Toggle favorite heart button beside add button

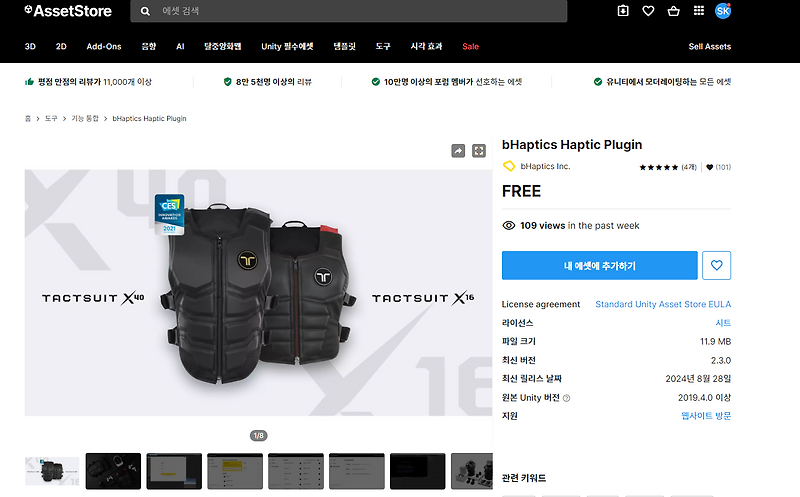coord(716,265)
